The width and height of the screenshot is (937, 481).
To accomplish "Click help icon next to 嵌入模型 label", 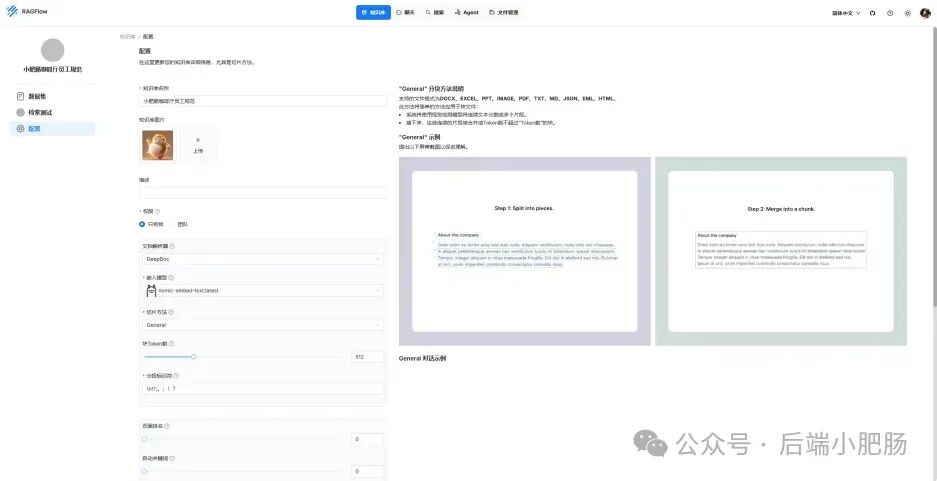I will click(x=171, y=278).
